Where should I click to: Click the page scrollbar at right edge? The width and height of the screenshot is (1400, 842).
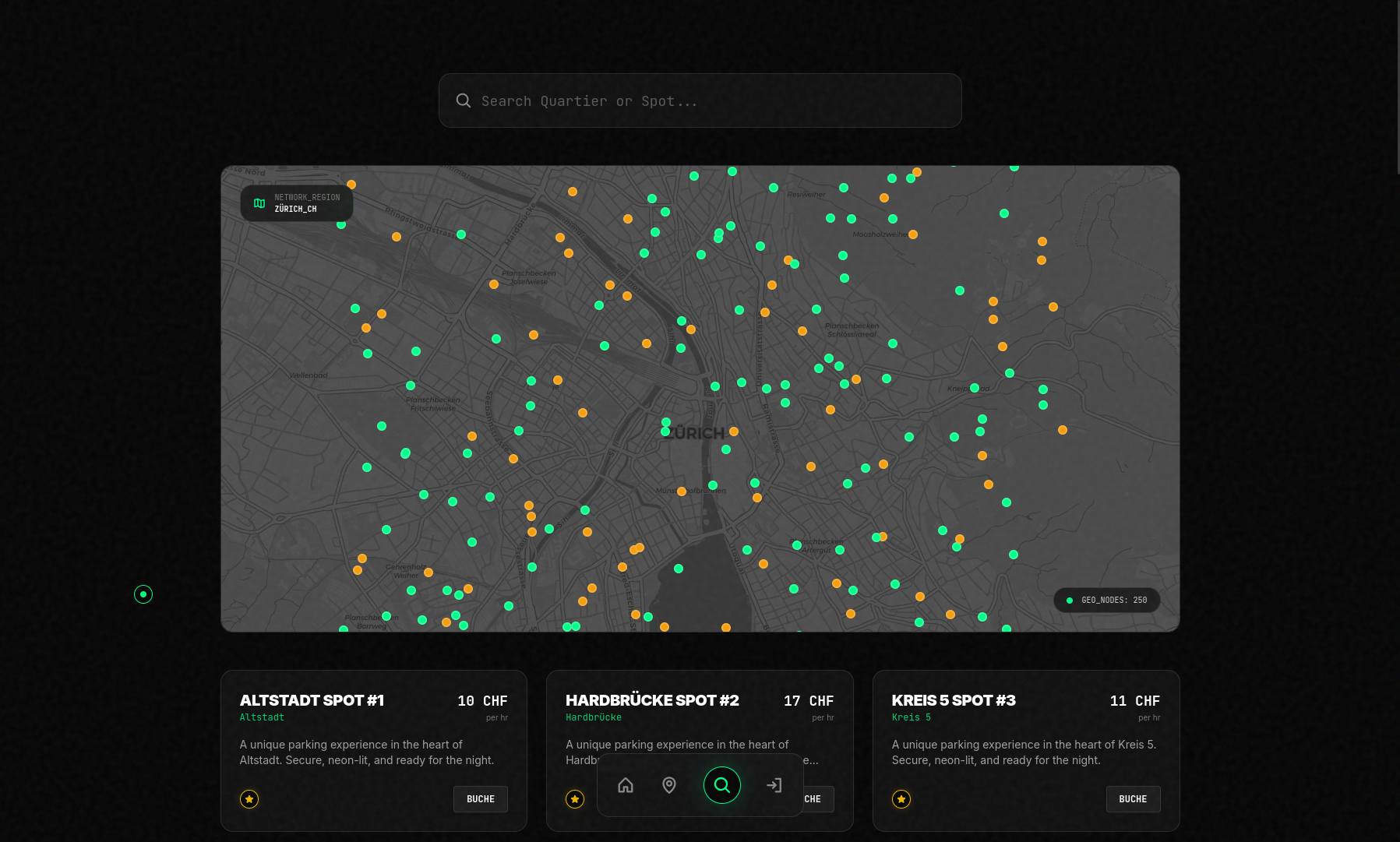coord(1398,86)
